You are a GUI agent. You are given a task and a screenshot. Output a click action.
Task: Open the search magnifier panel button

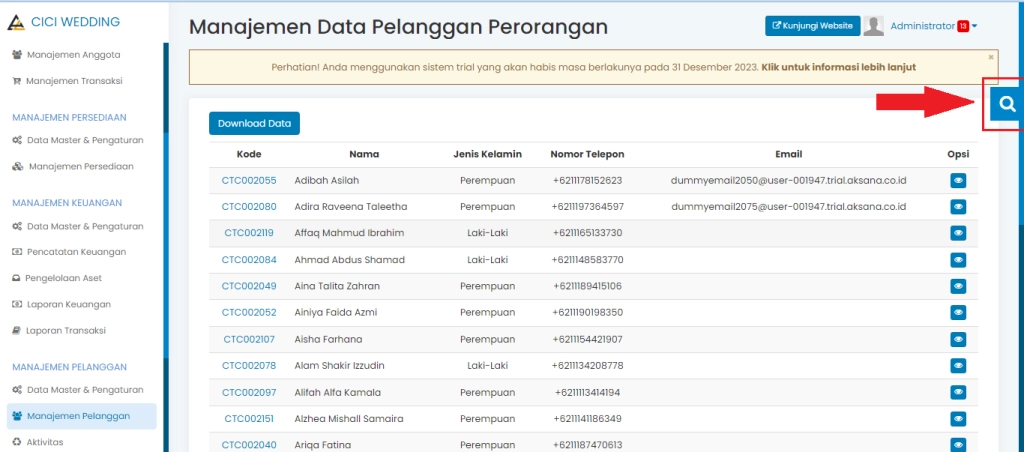[1007, 104]
